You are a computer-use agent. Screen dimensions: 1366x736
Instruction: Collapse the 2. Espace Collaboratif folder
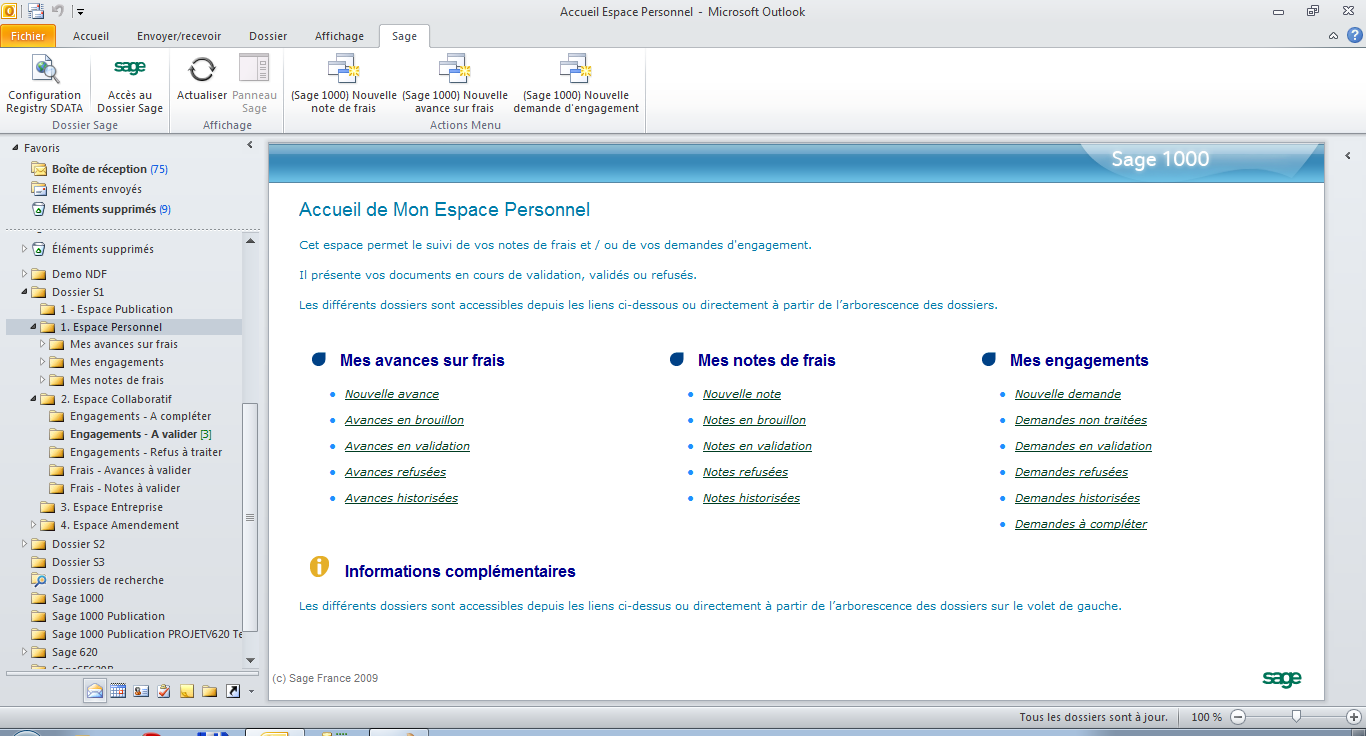click(x=33, y=399)
